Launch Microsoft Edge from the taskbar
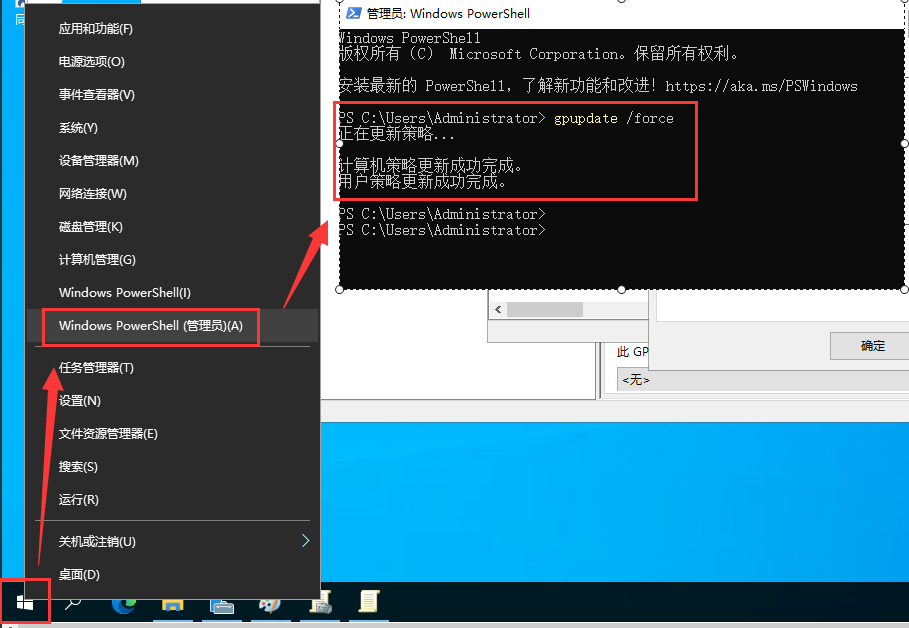The height and width of the screenshot is (628, 909). click(x=124, y=603)
